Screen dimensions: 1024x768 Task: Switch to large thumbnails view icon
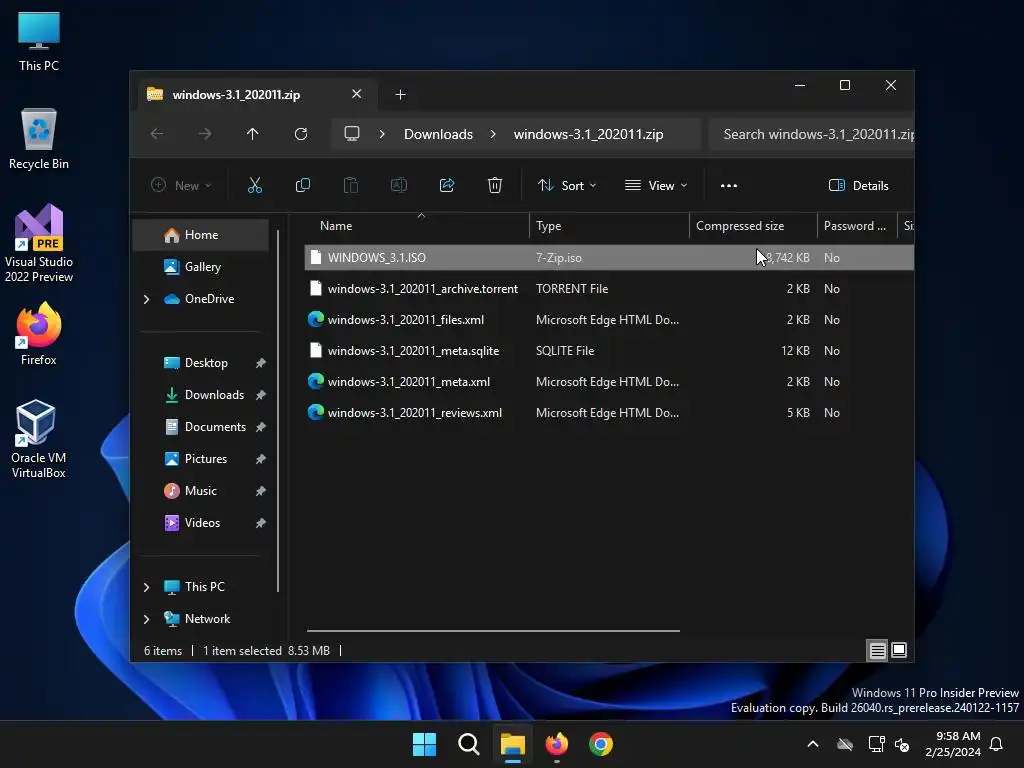coord(899,650)
